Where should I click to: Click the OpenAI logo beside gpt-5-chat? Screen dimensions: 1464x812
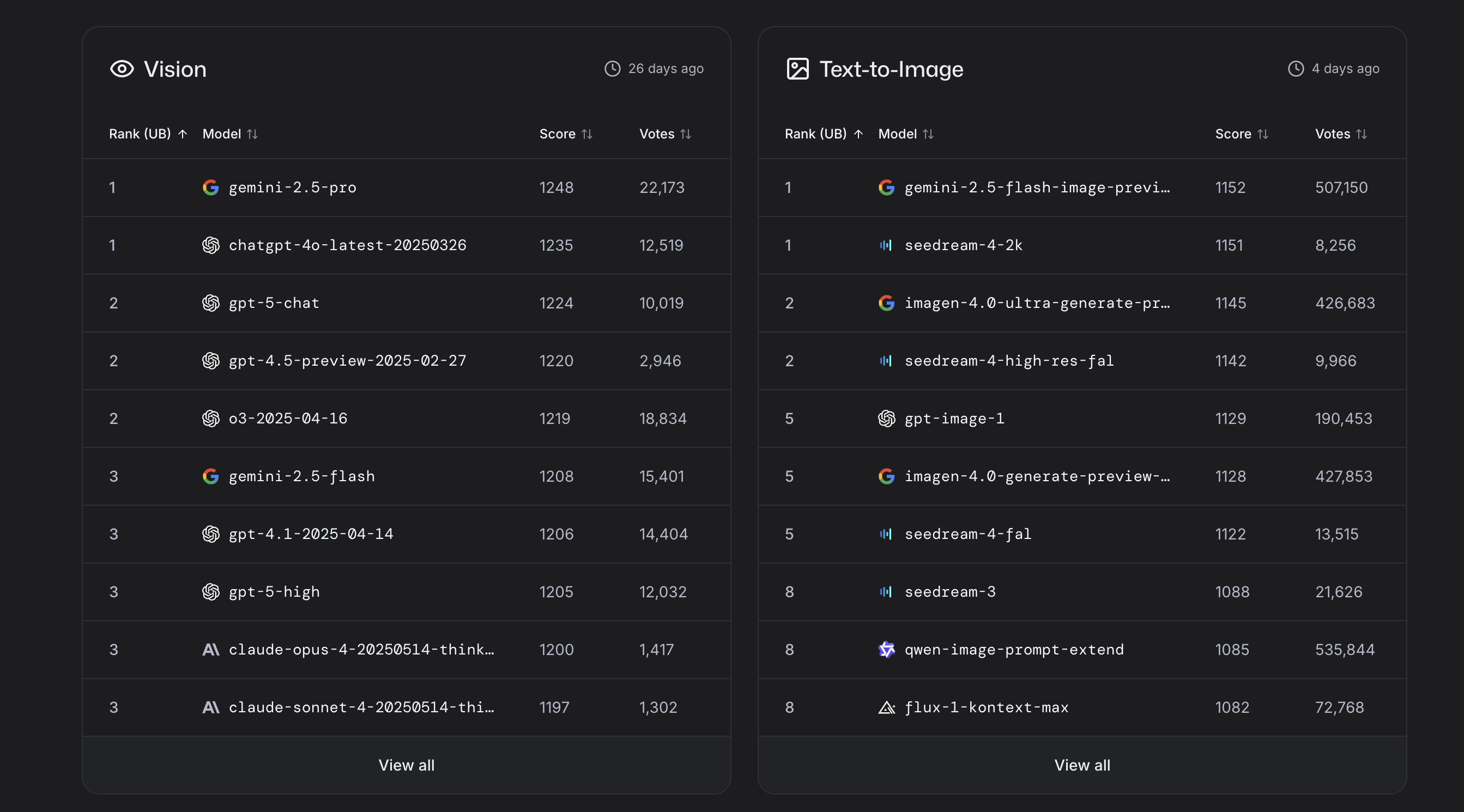point(210,303)
